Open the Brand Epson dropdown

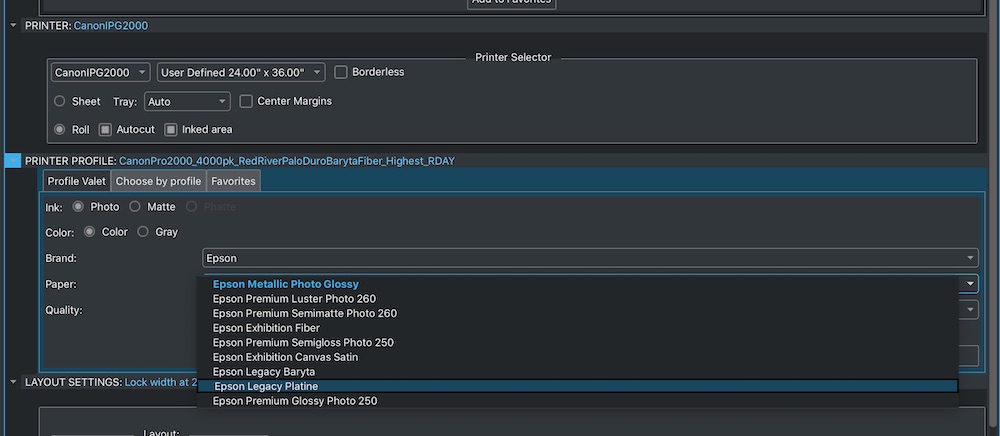coord(591,258)
